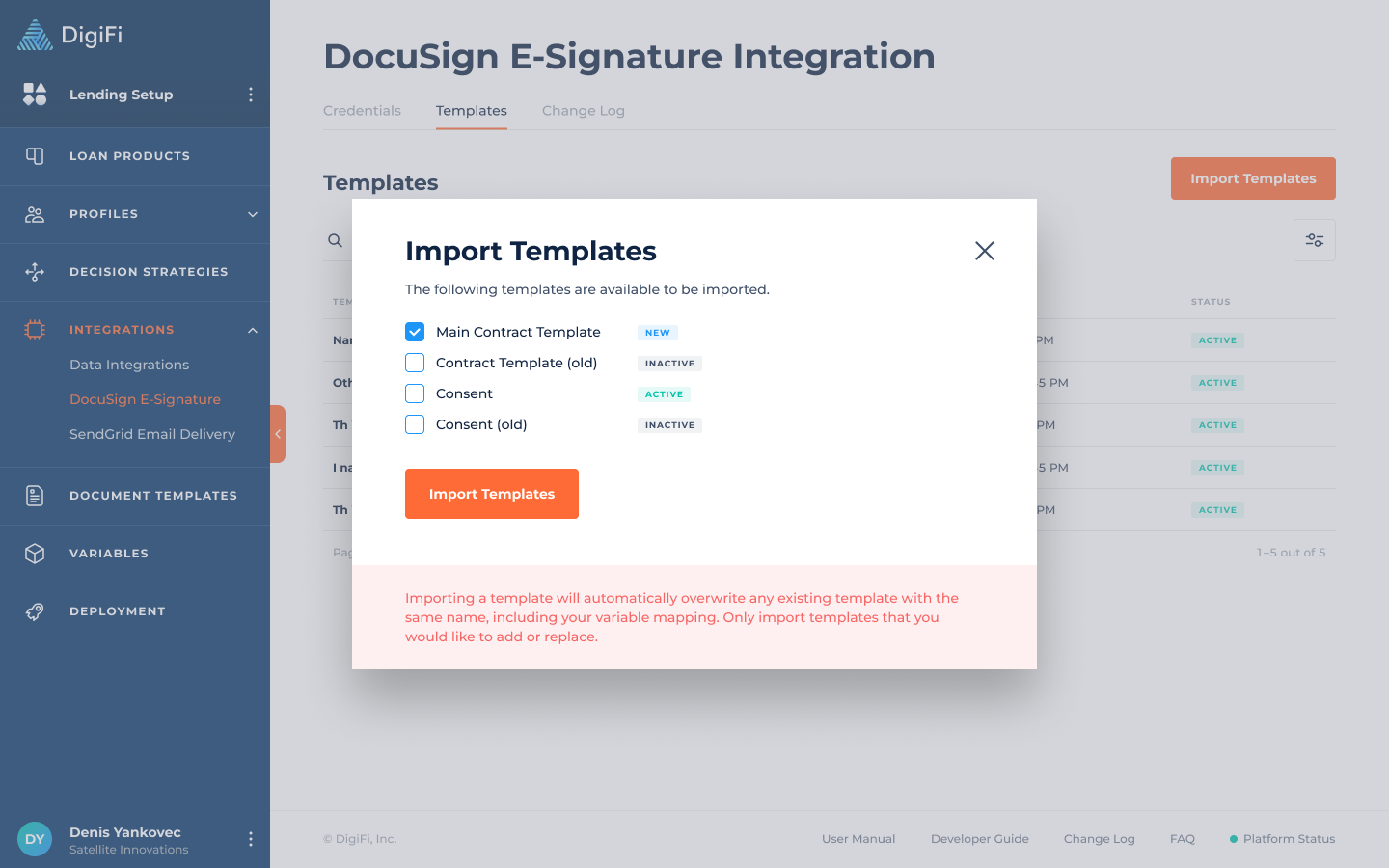This screenshot has height=868, width=1389.
Task: Uncheck Main Contract Template checkbox
Action: [415, 332]
